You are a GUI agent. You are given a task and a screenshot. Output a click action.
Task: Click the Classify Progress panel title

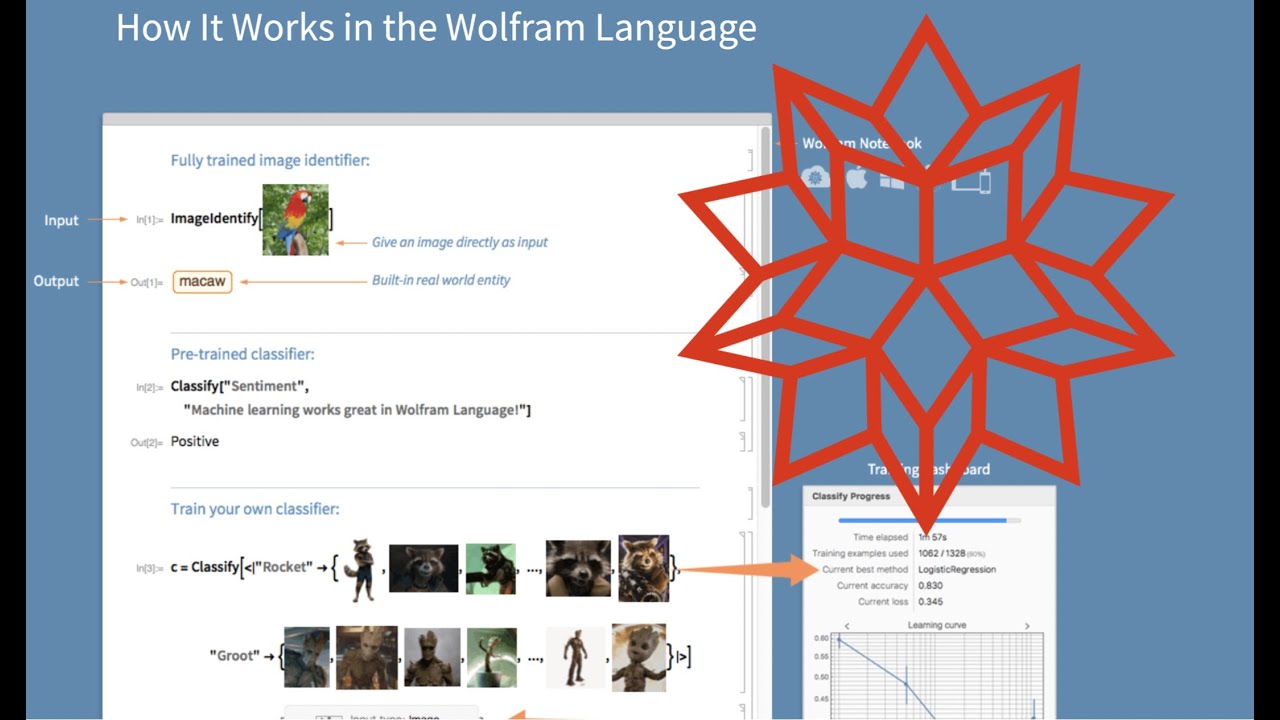(x=851, y=496)
